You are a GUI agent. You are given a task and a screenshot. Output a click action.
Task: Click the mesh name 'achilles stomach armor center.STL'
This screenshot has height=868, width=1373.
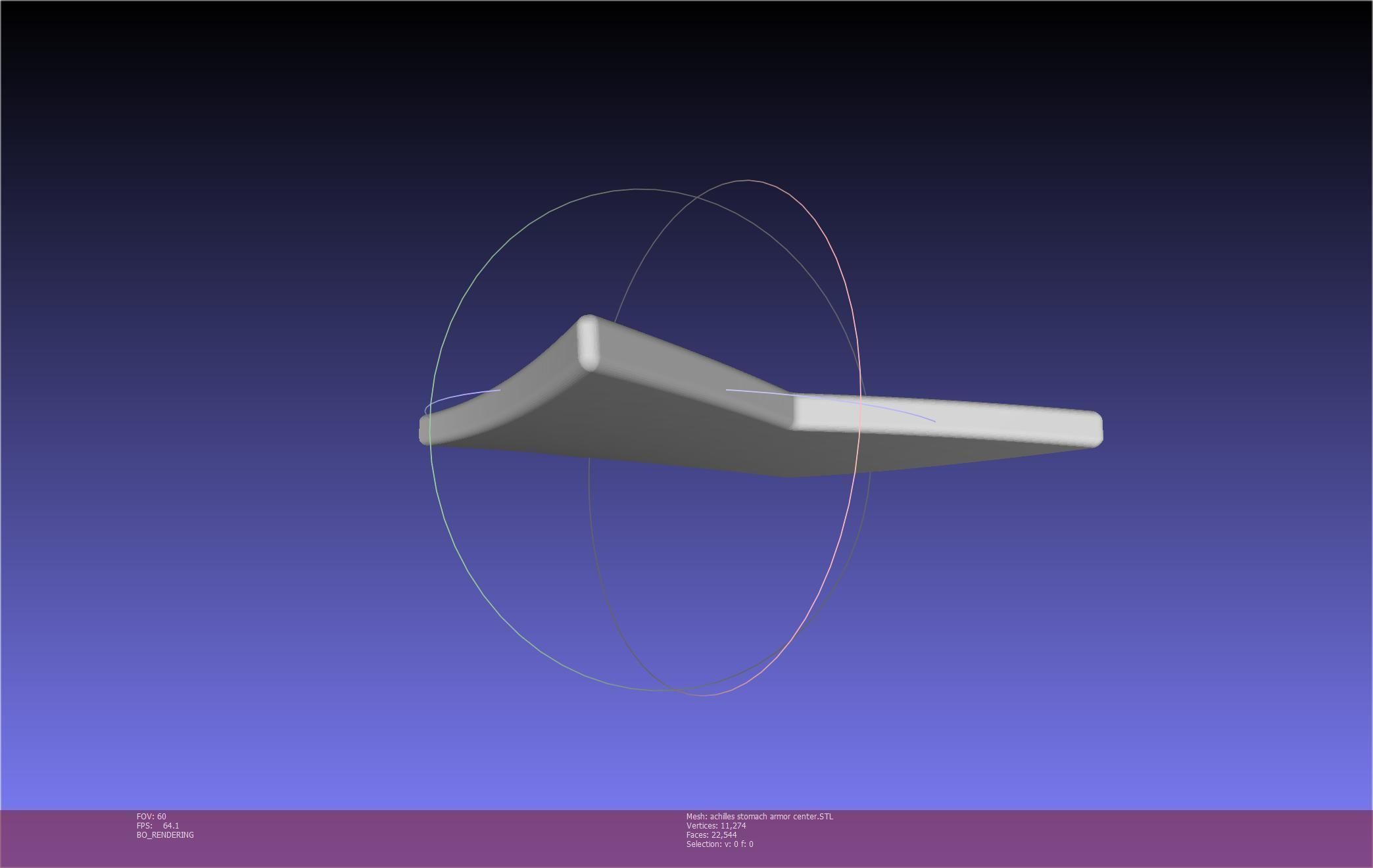click(x=771, y=816)
